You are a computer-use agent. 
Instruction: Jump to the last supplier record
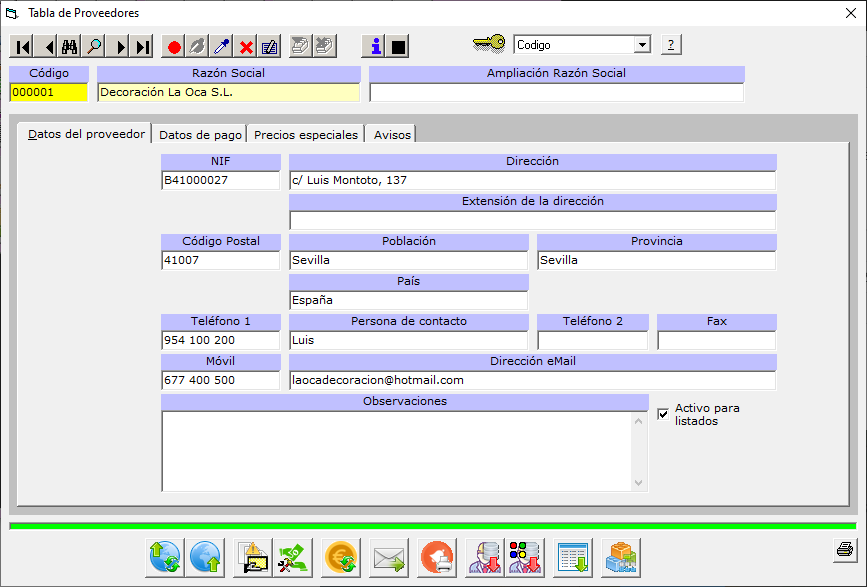tap(143, 46)
